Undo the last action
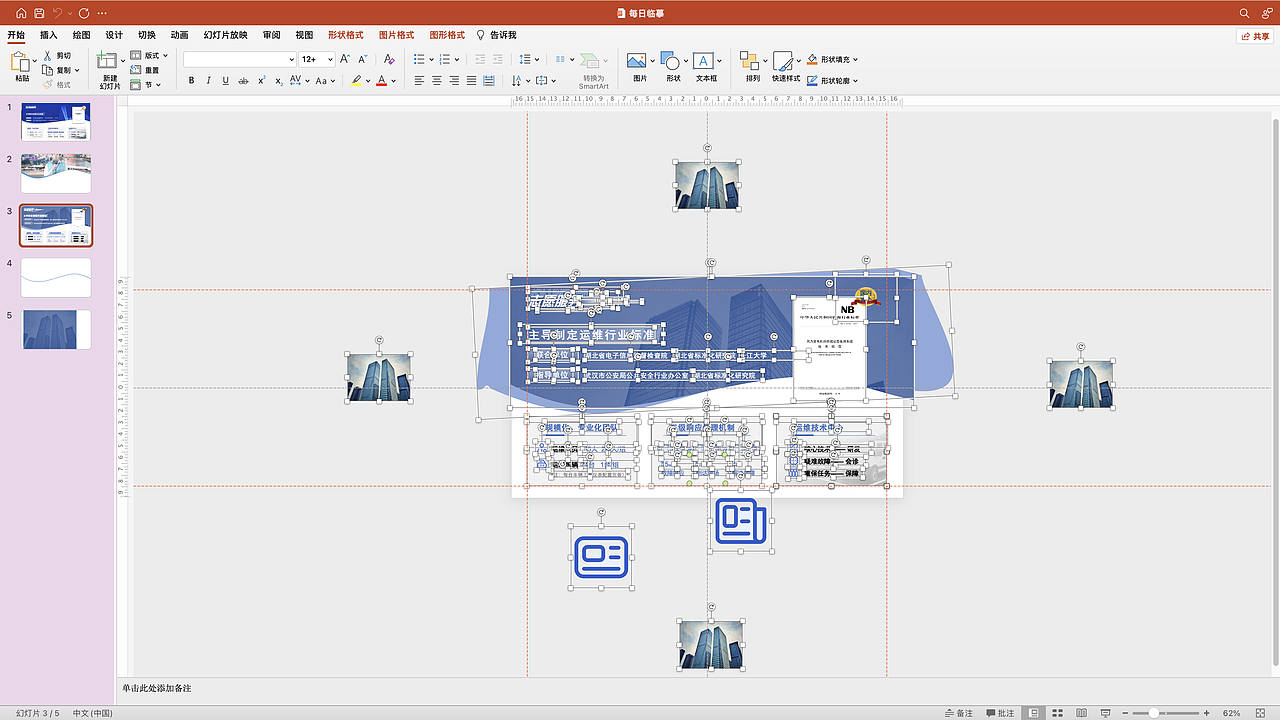This screenshot has width=1280, height=720. coord(57,13)
